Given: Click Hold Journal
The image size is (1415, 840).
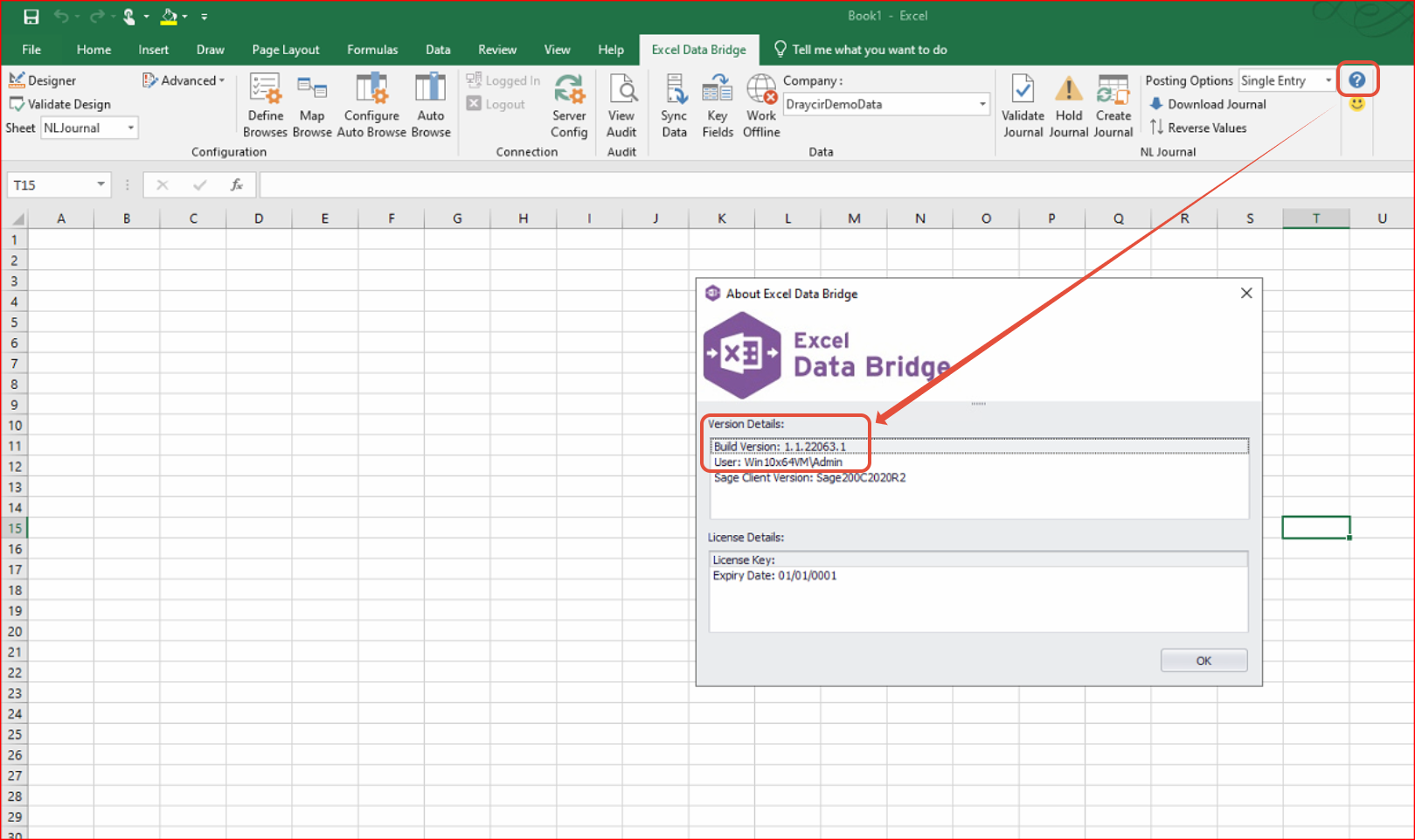Looking at the screenshot, I should pyautogui.click(x=1068, y=106).
